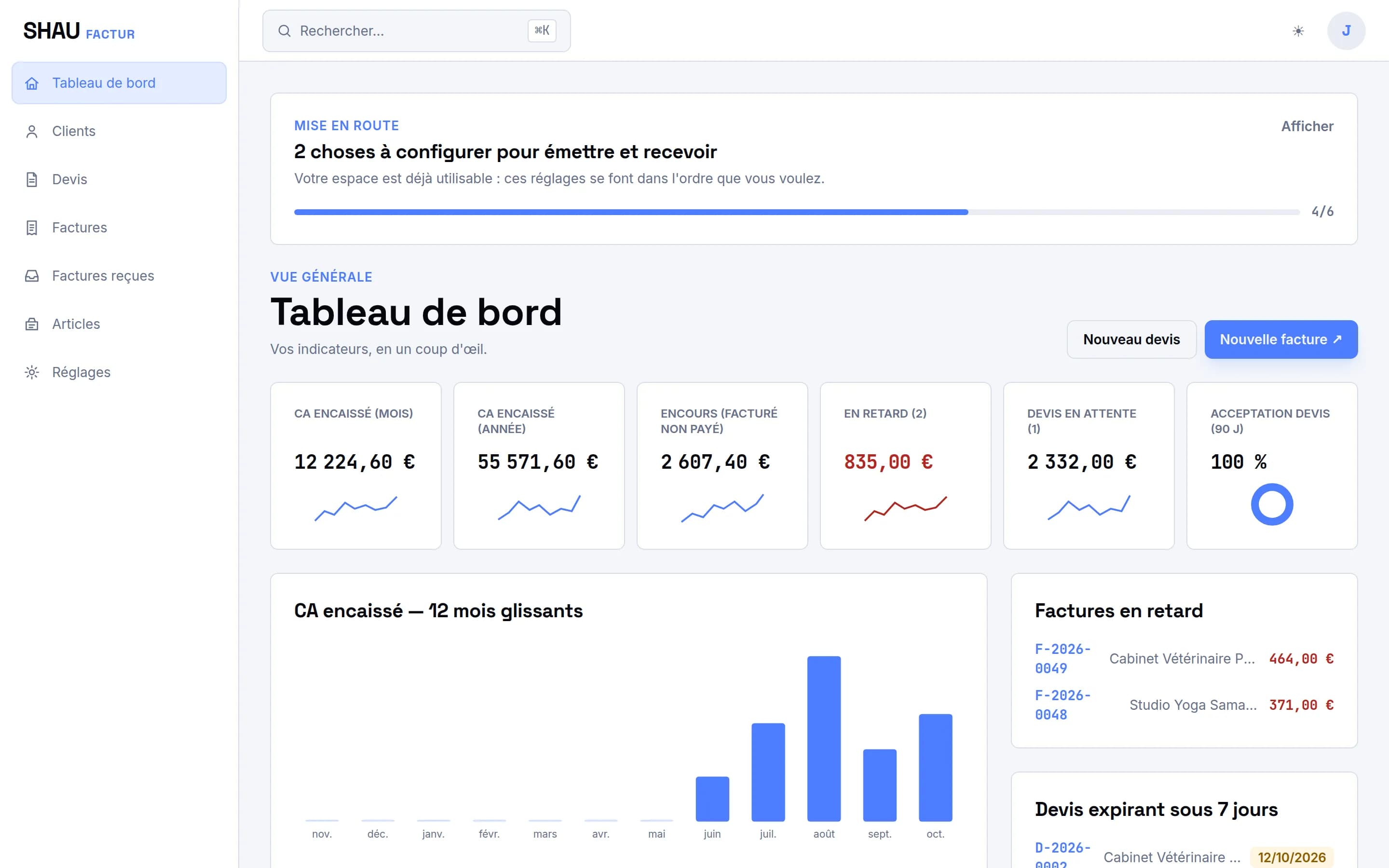Open overdue invoice F-2026-0049

[x=1062, y=658]
